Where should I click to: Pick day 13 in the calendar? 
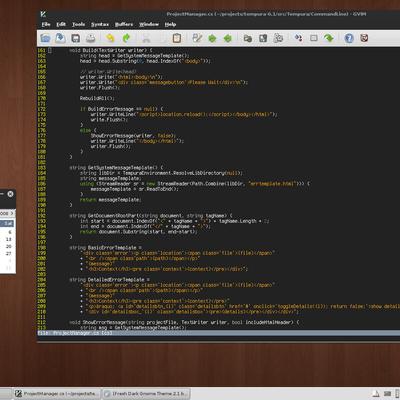point(9,239)
